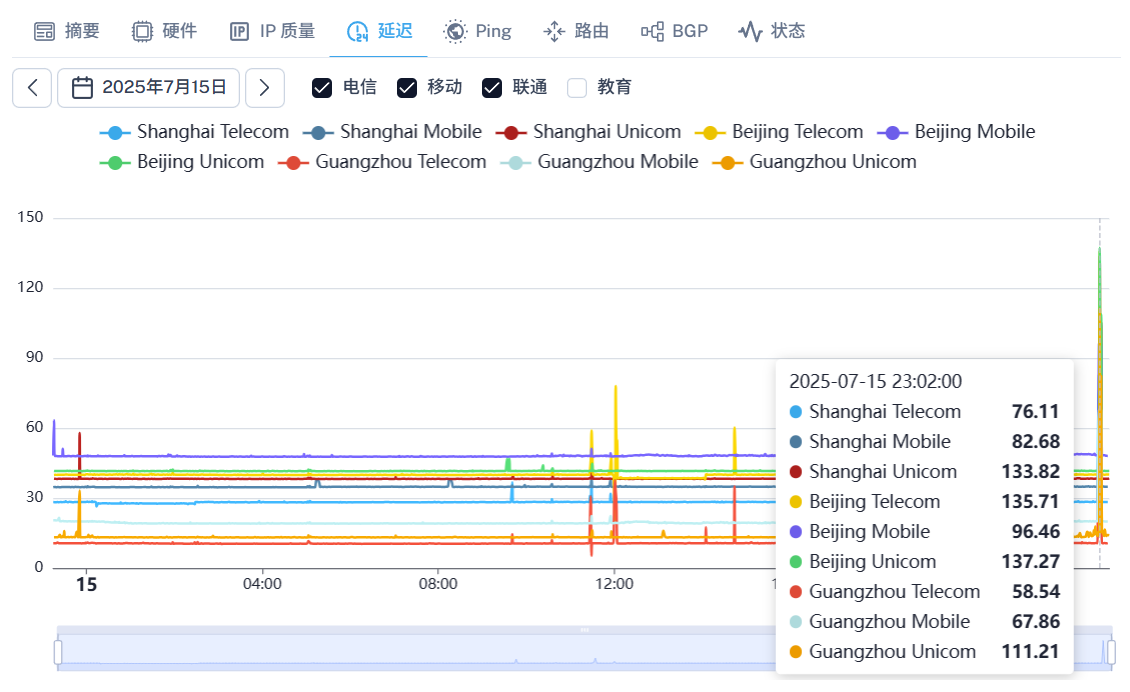Screen dimensions: 1130x692
Task: Uncheck the 联通 (Unicom) checkbox
Action: [x=492, y=88]
